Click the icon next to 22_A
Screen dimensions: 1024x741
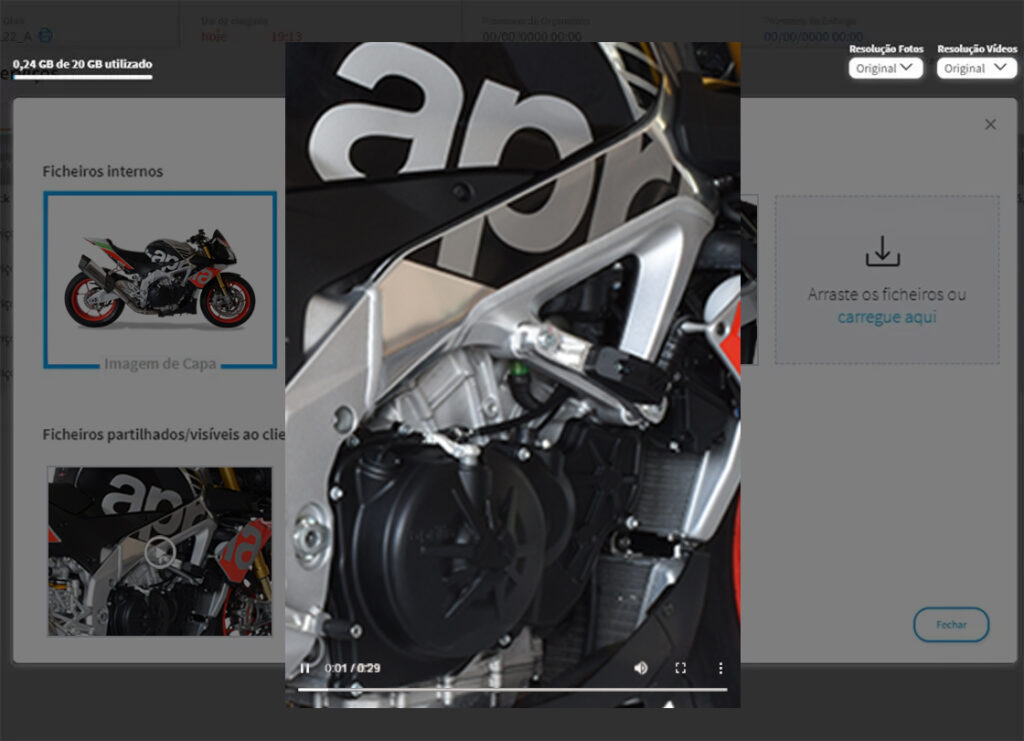45,37
